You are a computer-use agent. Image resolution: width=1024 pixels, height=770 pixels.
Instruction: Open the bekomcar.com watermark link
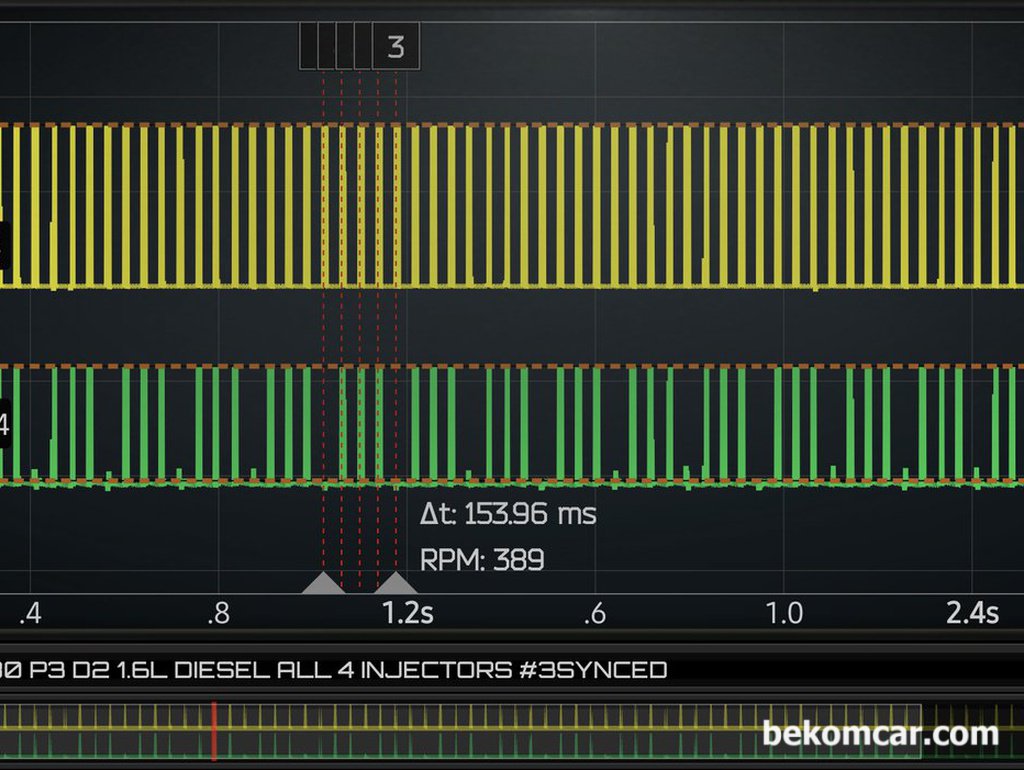[879, 734]
